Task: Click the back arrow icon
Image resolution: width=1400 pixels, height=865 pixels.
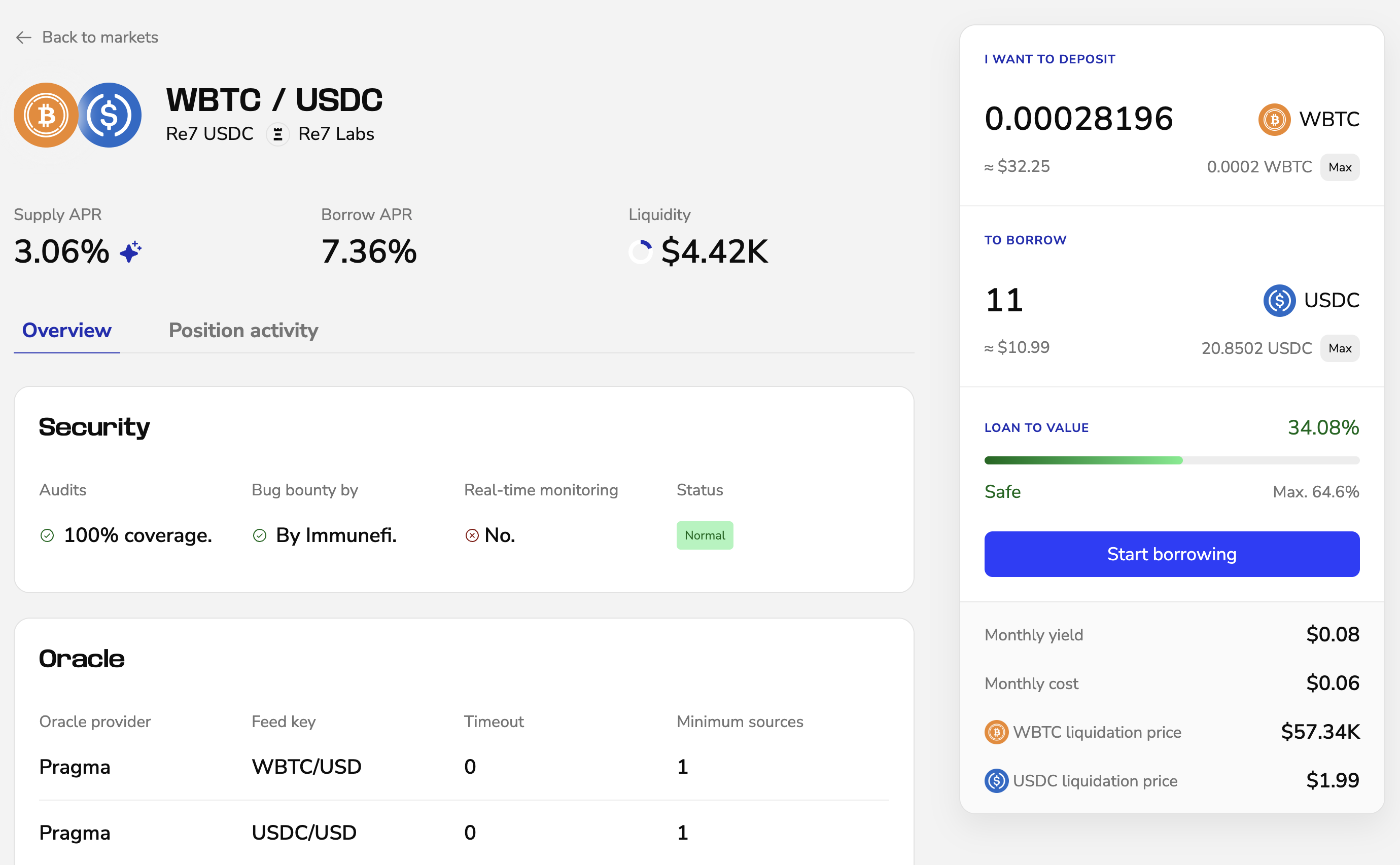Action: coord(23,38)
